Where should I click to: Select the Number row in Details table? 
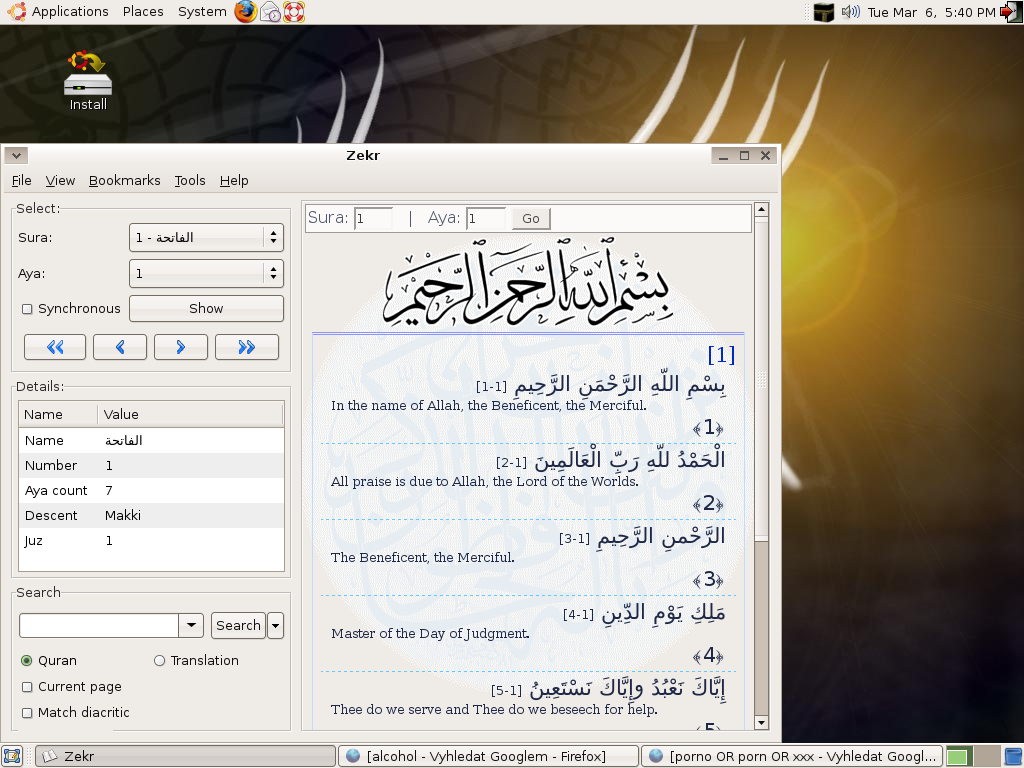pyautogui.click(x=152, y=466)
